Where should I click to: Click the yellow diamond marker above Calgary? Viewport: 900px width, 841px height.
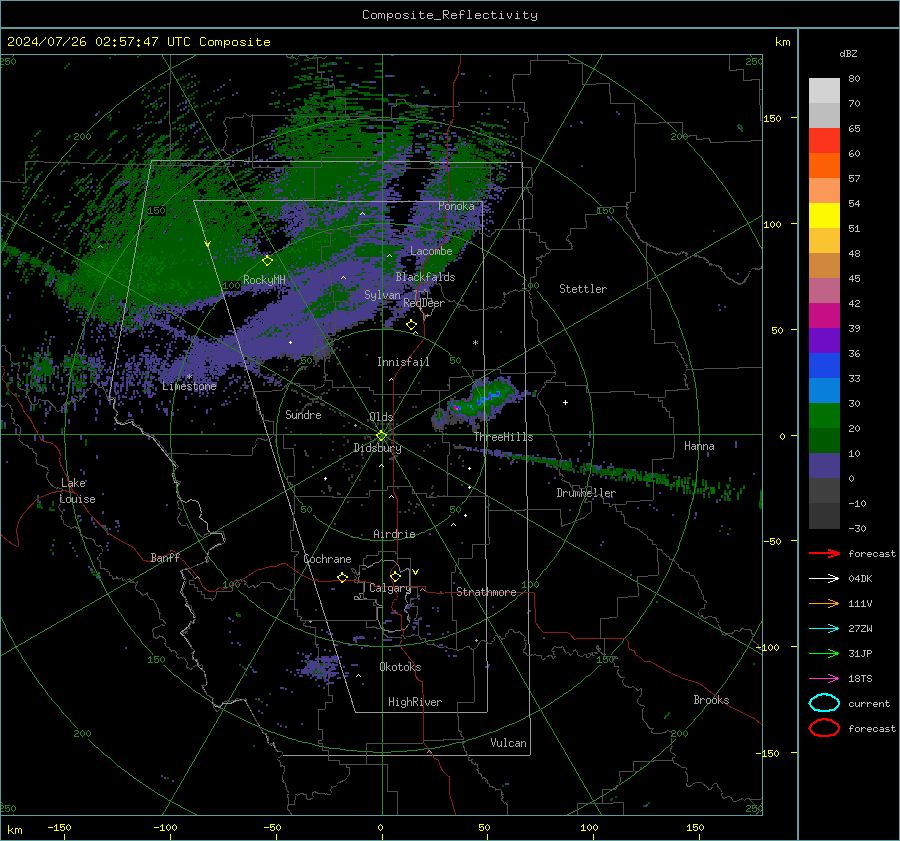(395, 576)
